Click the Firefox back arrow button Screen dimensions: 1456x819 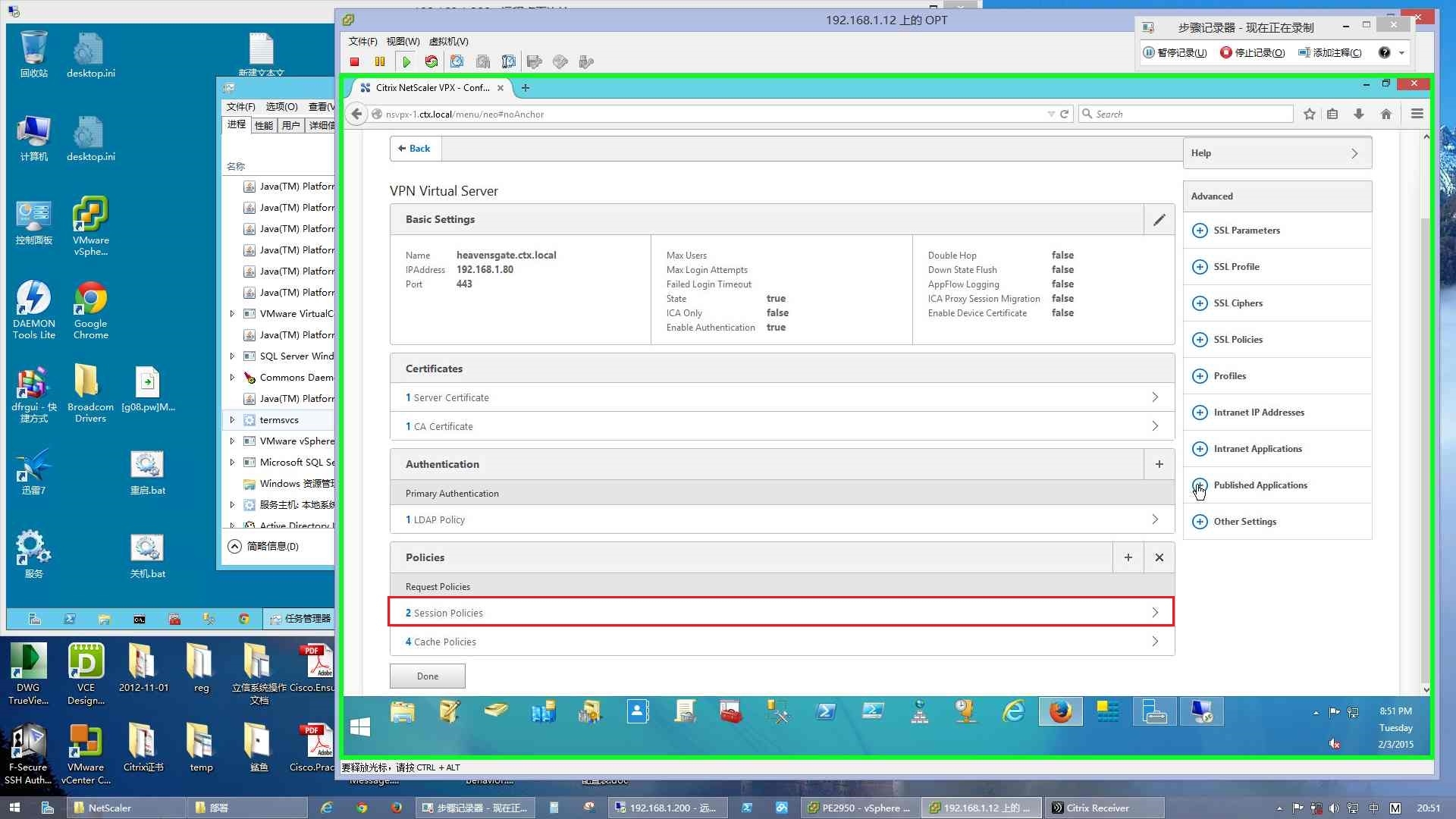[x=356, y=114]
